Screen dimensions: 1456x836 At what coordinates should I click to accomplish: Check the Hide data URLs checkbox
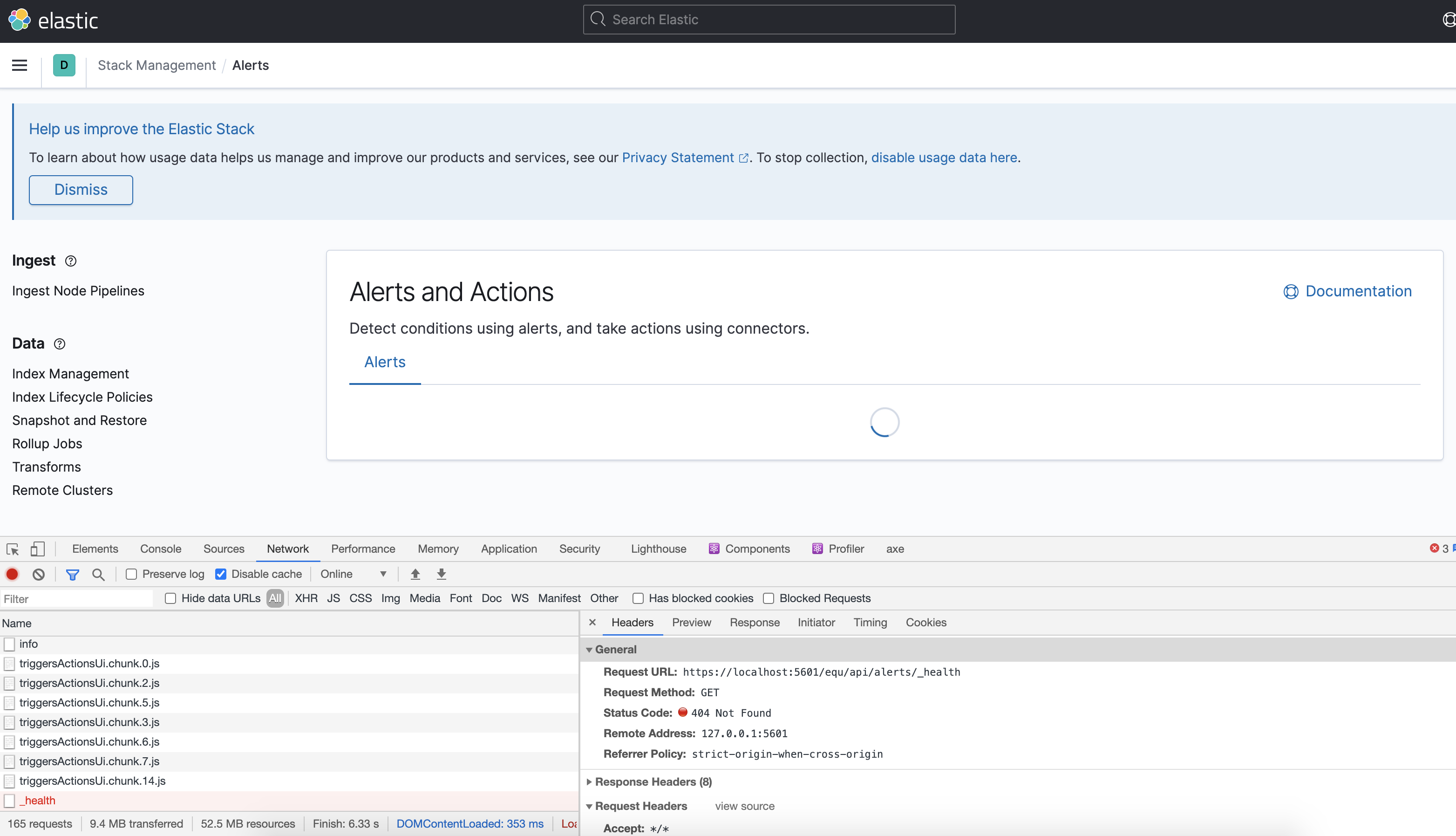[x=170, y=598]
